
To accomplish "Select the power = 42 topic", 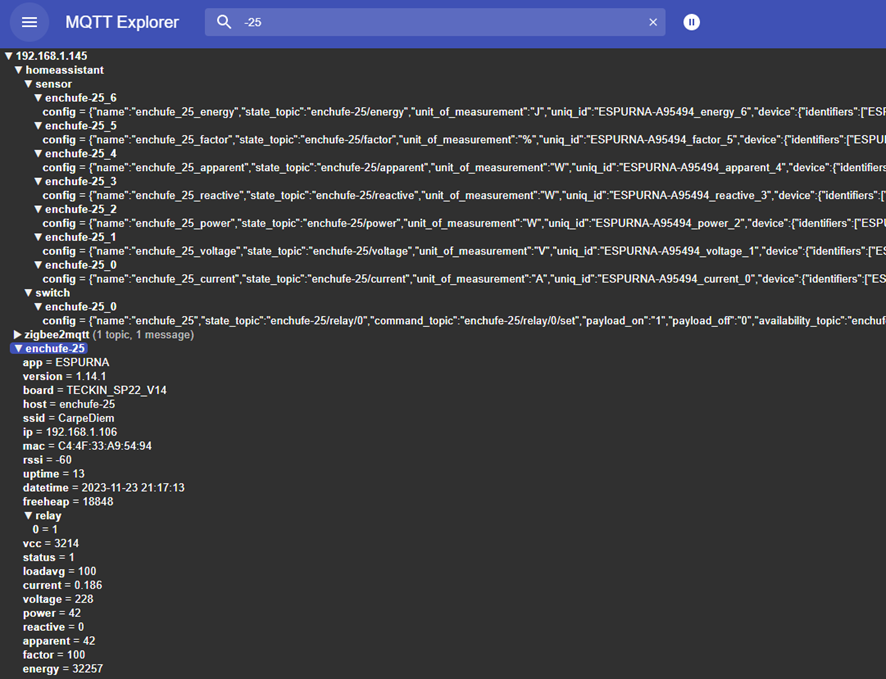I will point(52,613).
